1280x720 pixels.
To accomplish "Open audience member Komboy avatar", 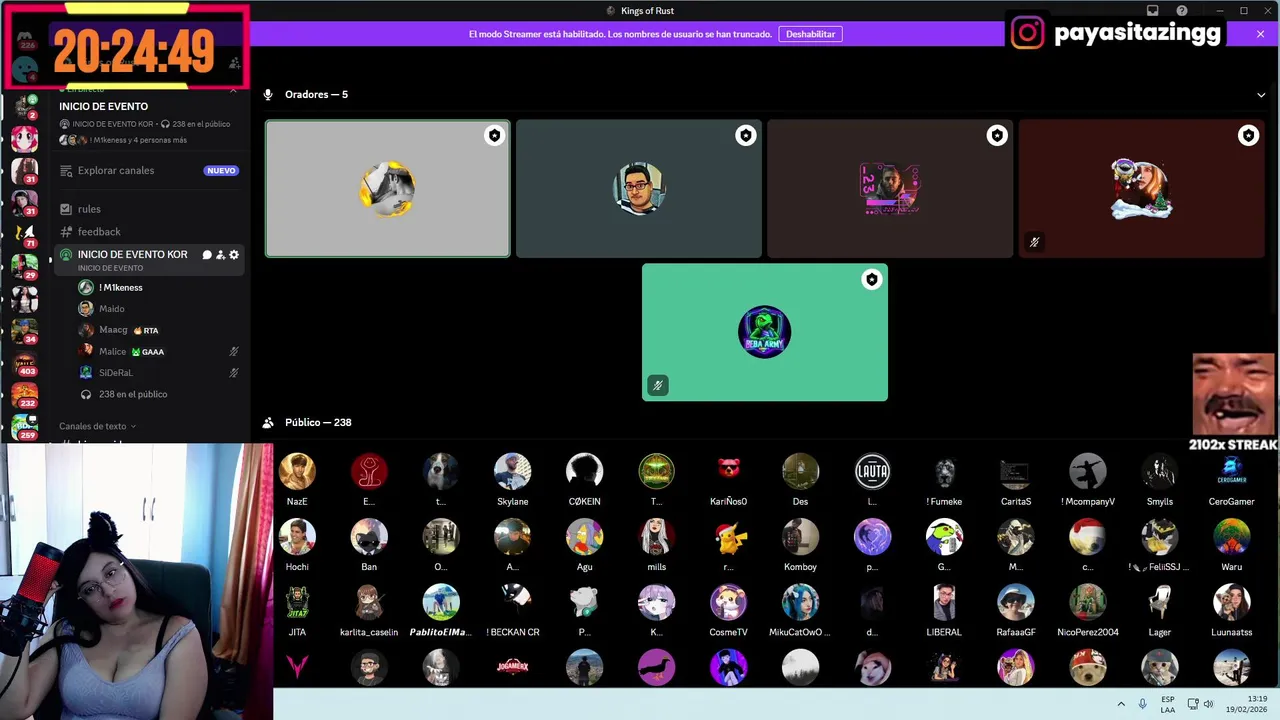I will pos(800,537).
